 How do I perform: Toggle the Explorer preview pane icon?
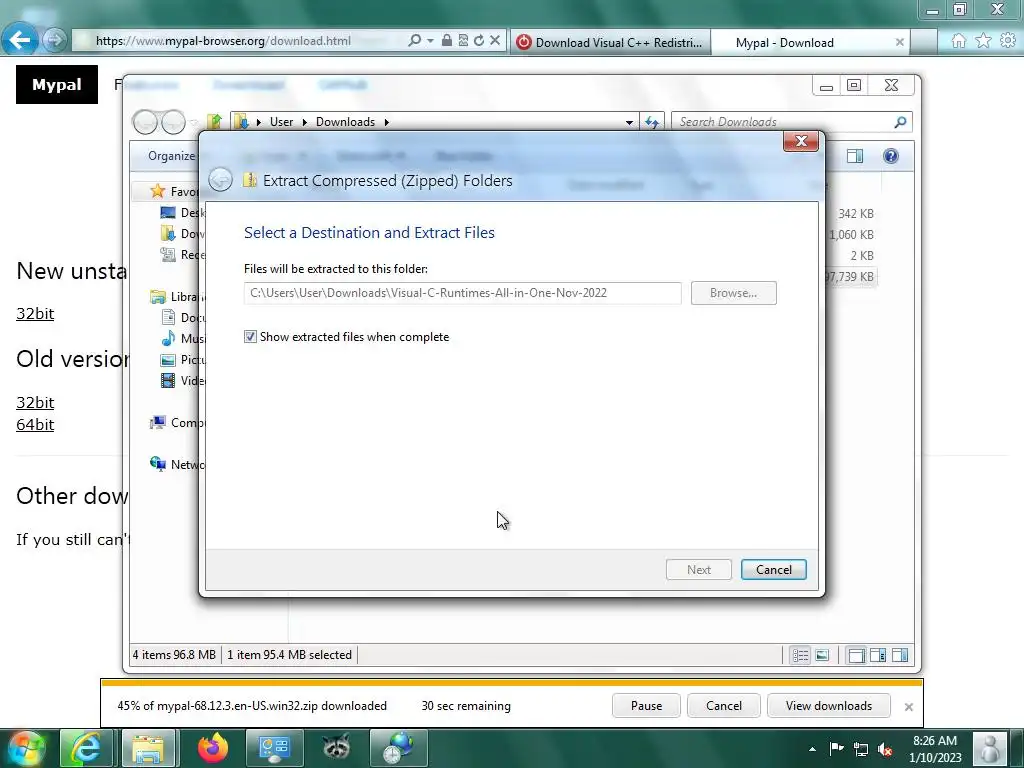coord(855,156)
